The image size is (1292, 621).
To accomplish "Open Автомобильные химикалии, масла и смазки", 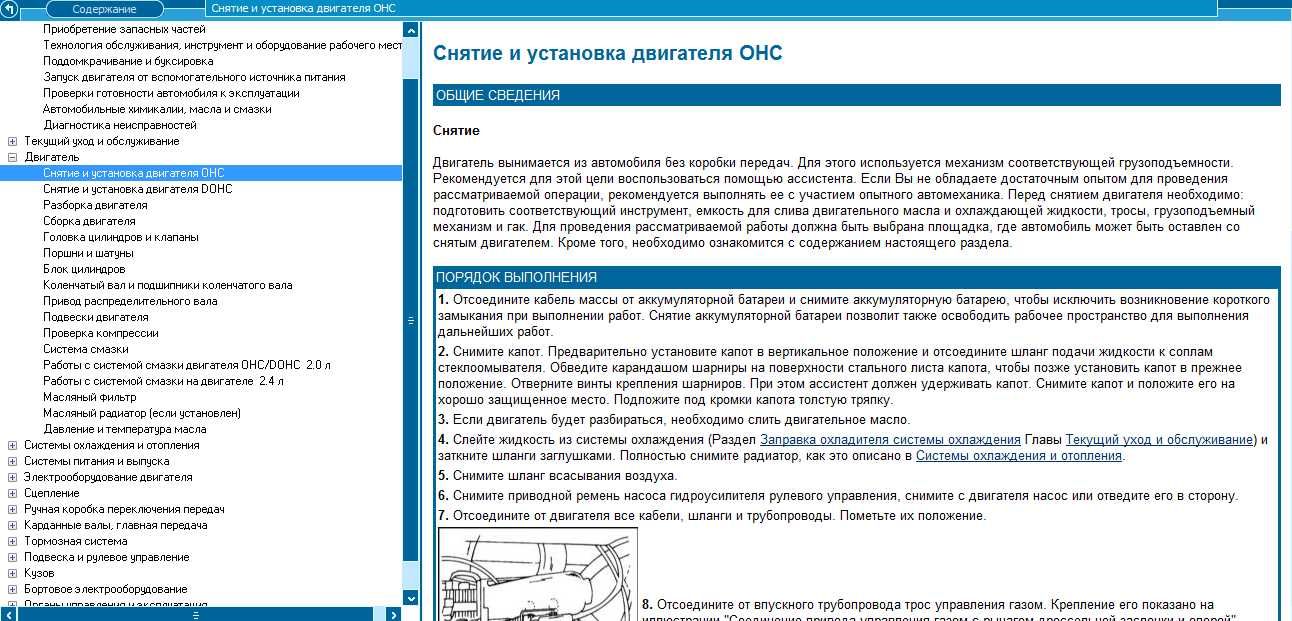I will pyautogui.click(x=157, y=109).
